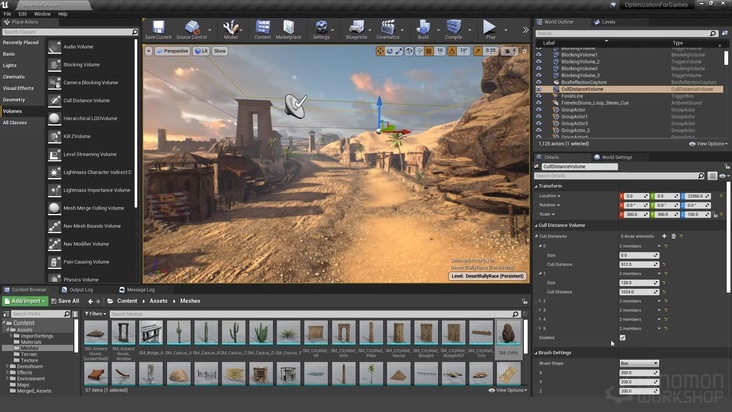Open World Outliner View Options
732x412 pixels.
pyautogui.click(x=708, y=144)
